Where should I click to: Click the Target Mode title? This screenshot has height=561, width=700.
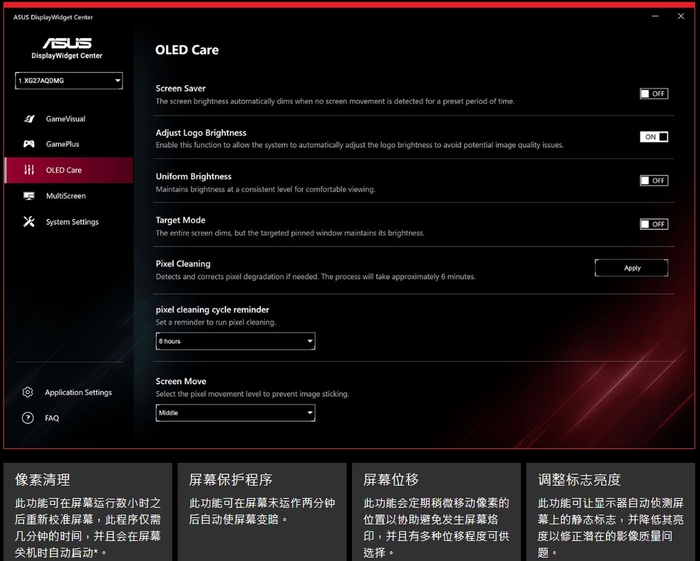coord(180,220)
